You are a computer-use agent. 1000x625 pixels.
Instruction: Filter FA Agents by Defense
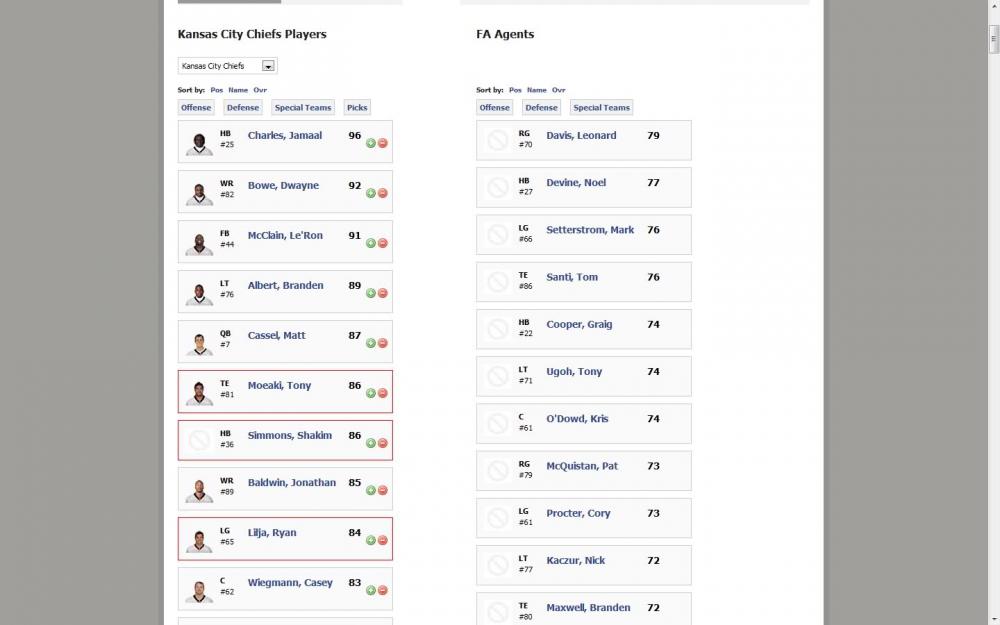pyautogui.click(x=541, y=108)
